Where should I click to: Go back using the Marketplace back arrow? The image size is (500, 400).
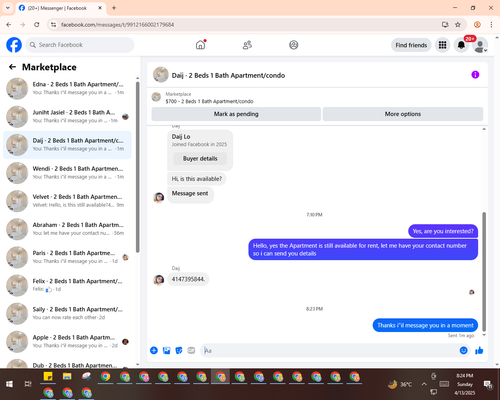tap(12, 67)
